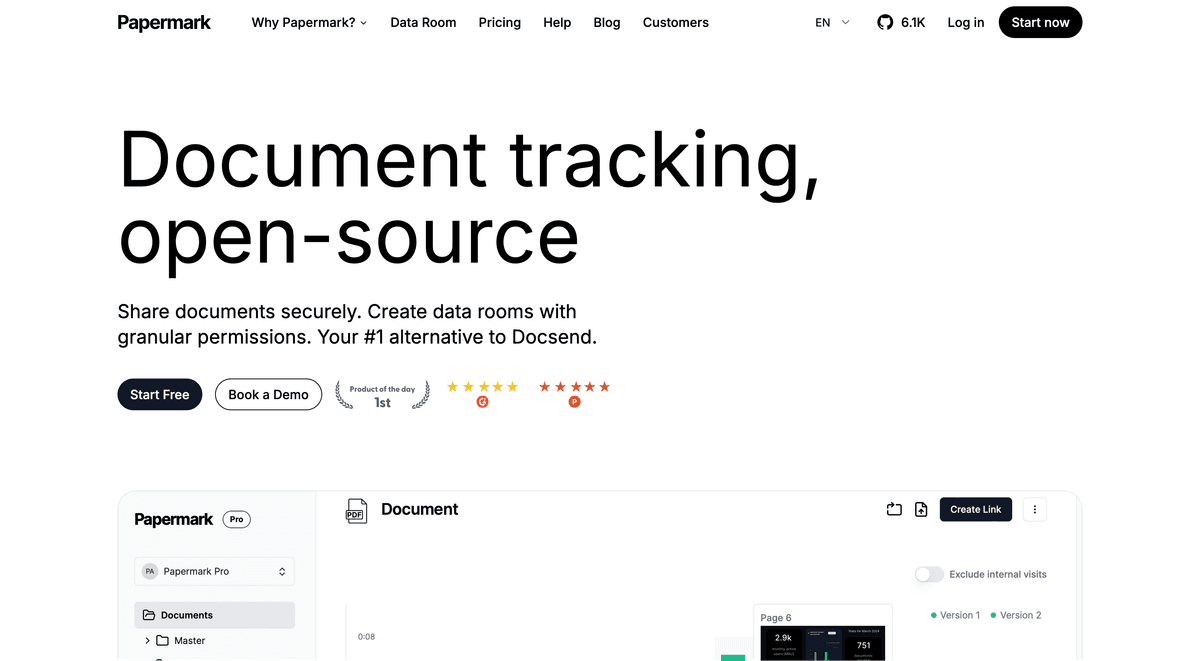1200x661 pixels.
Task: Toggle the Version 1 legend item
Action: [955, 615]
